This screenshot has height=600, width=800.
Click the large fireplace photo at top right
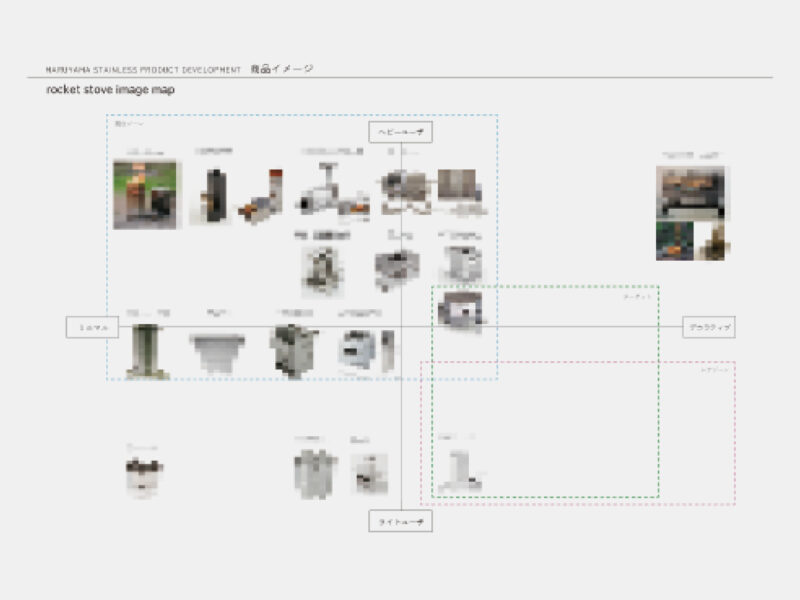point(692,192)
